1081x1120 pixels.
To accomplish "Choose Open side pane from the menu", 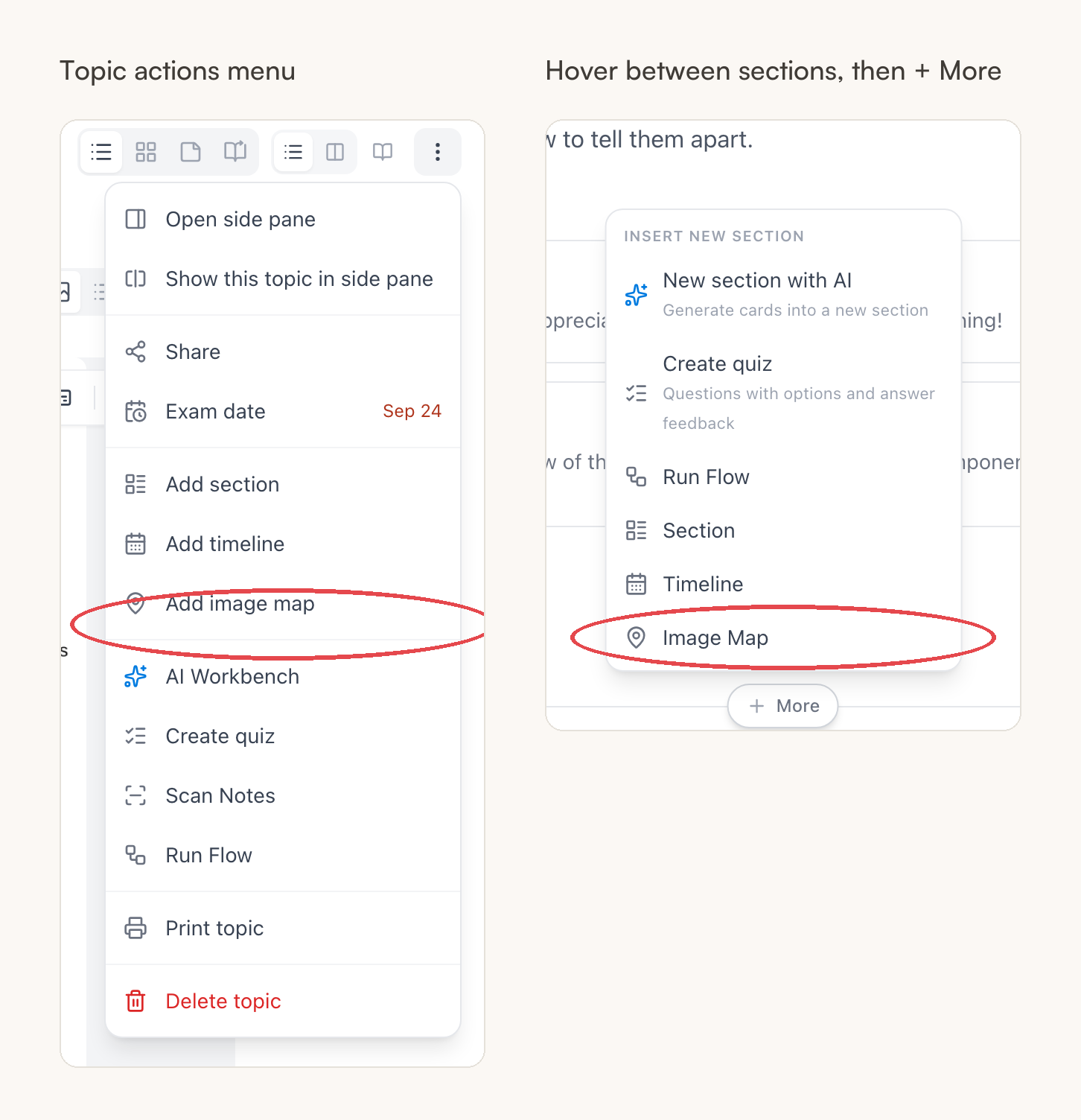I will pyautogui.click(x=283, y=219).
